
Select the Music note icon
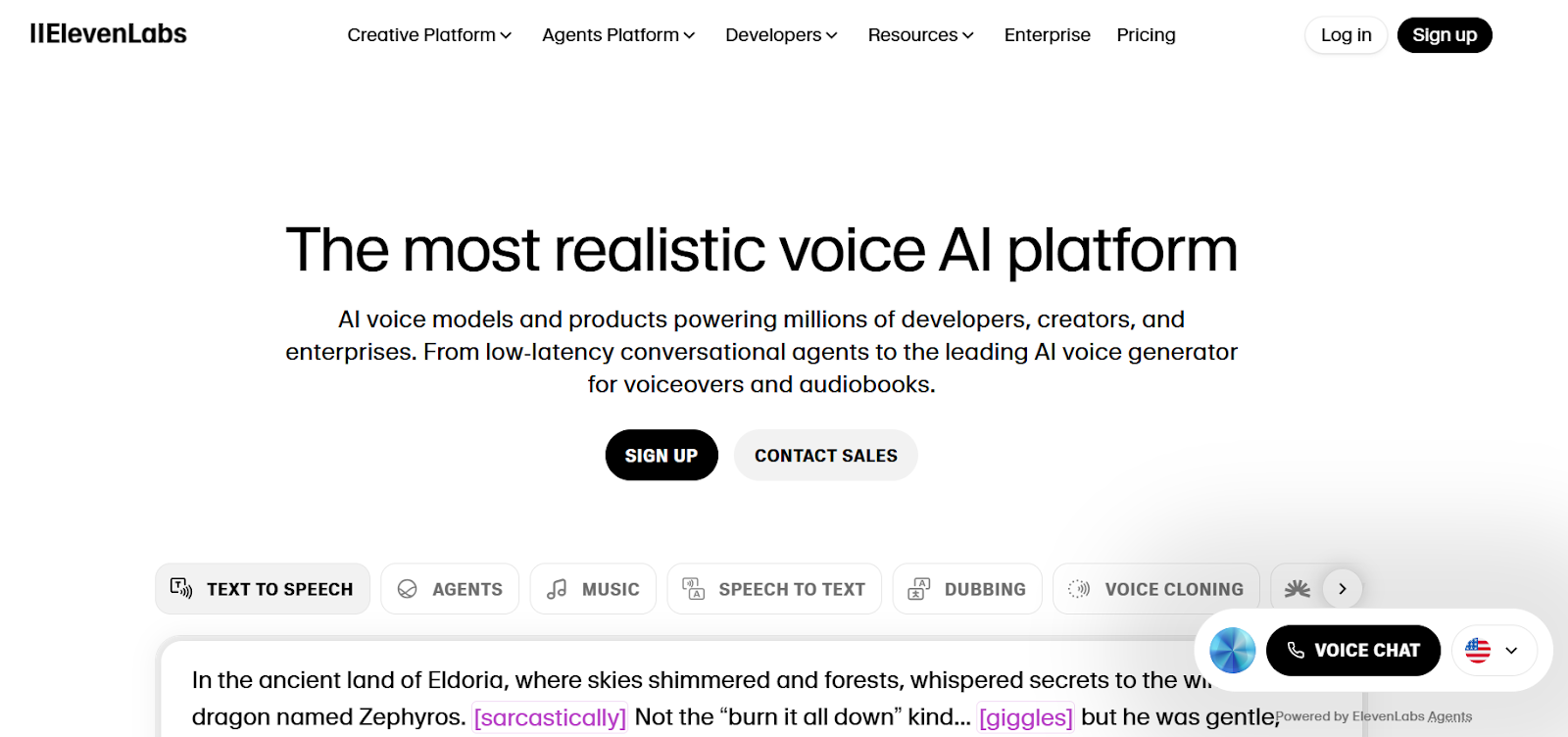(557, 588)
